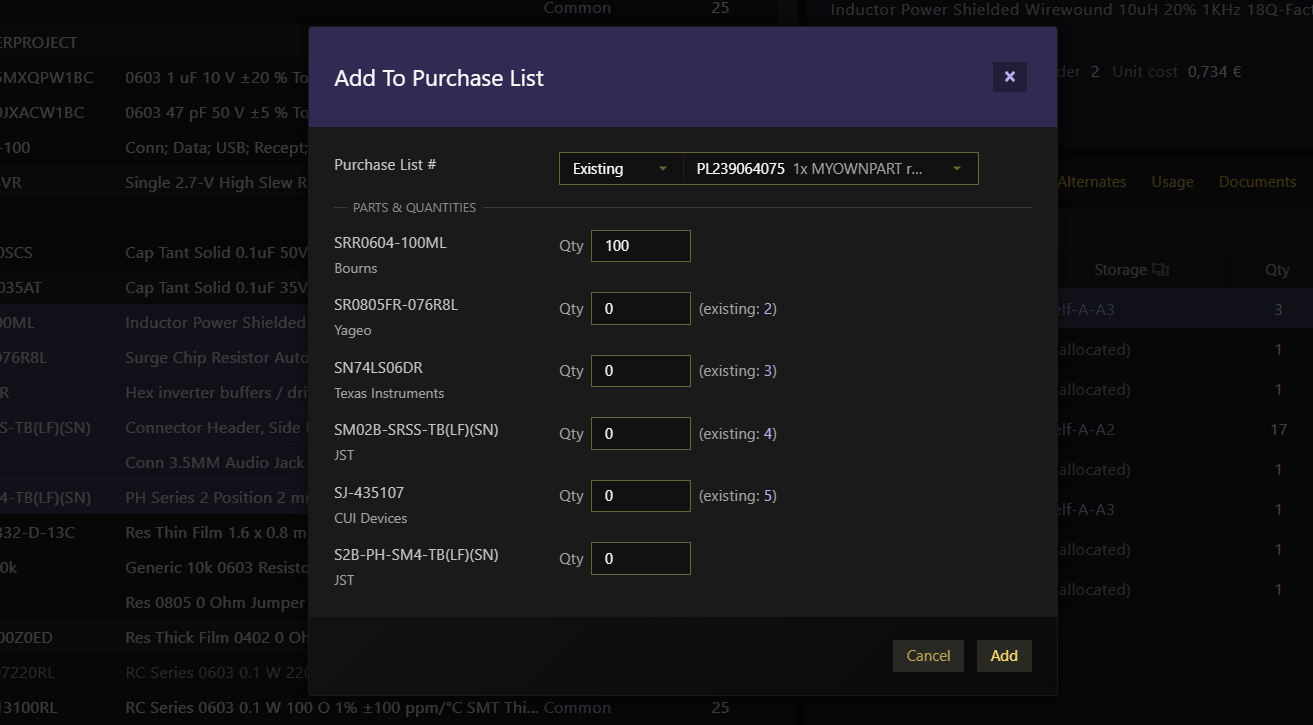This screenshot has height=725, width=1313.
Task: Select the 'Cap Tant Solid 0.1uF 50V' row
Action: pos(154,252)
